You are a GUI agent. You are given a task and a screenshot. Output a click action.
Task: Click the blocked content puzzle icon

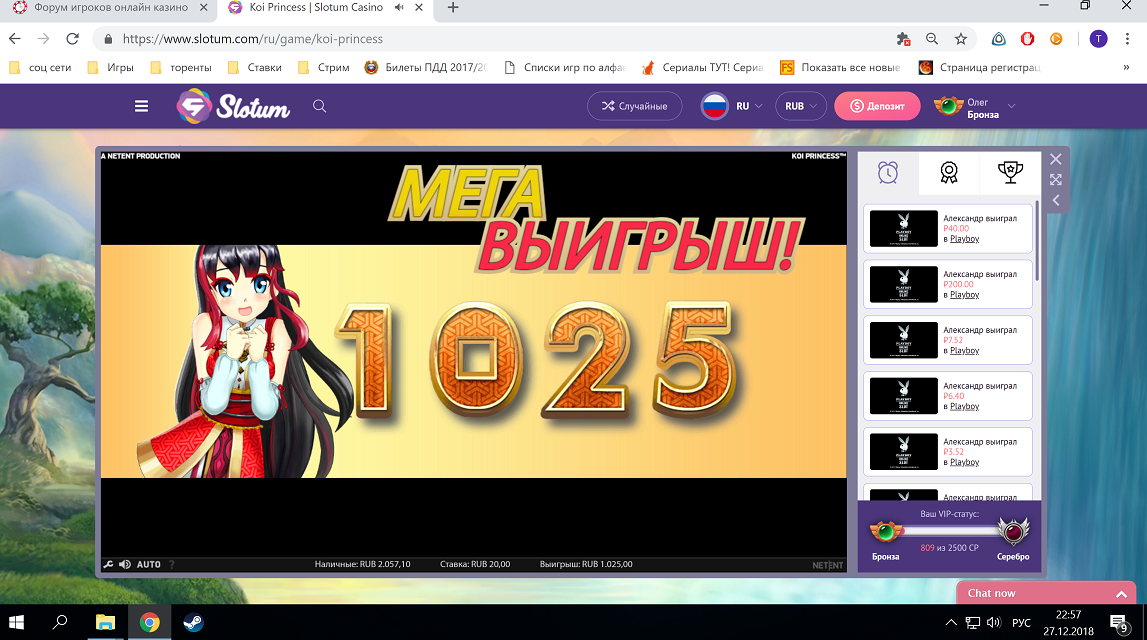(x=903, y=39)
